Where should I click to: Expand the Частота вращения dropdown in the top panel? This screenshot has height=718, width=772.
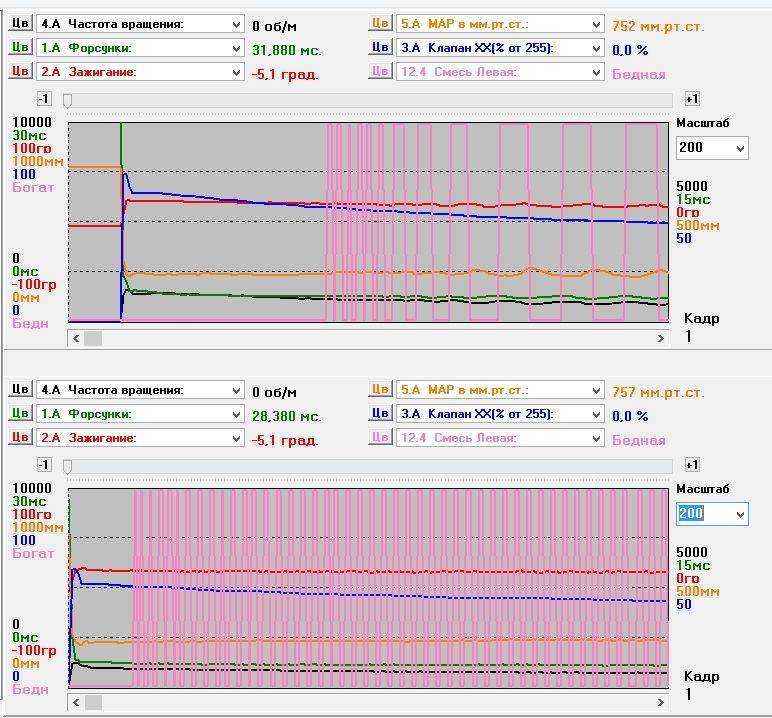[x=236, y=24]
